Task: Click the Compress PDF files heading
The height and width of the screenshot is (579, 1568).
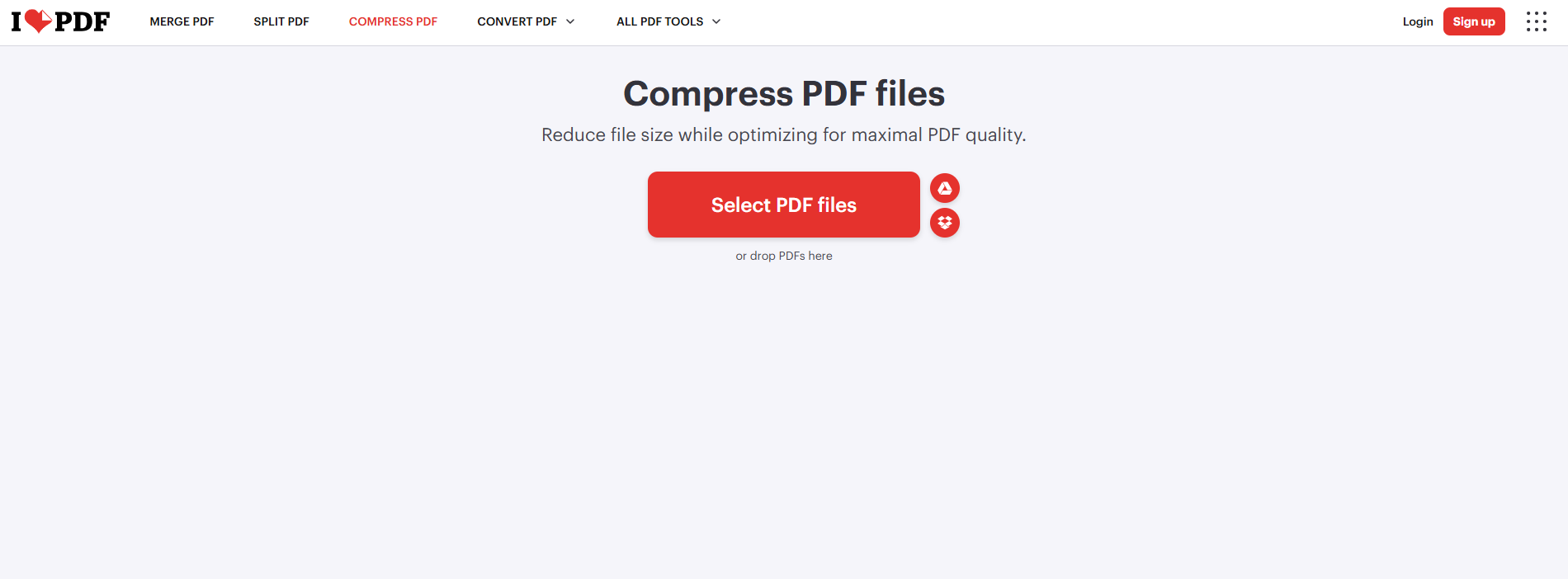Action: (783, 93)
